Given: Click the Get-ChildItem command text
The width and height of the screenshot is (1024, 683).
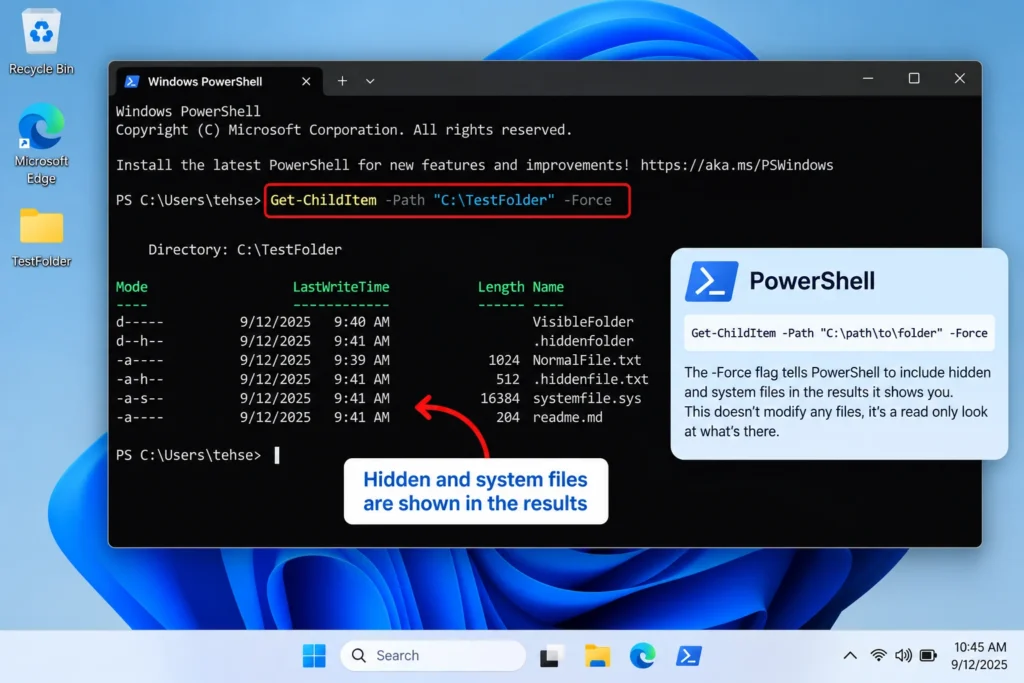Looking at the screenshot, I should 323,200.
